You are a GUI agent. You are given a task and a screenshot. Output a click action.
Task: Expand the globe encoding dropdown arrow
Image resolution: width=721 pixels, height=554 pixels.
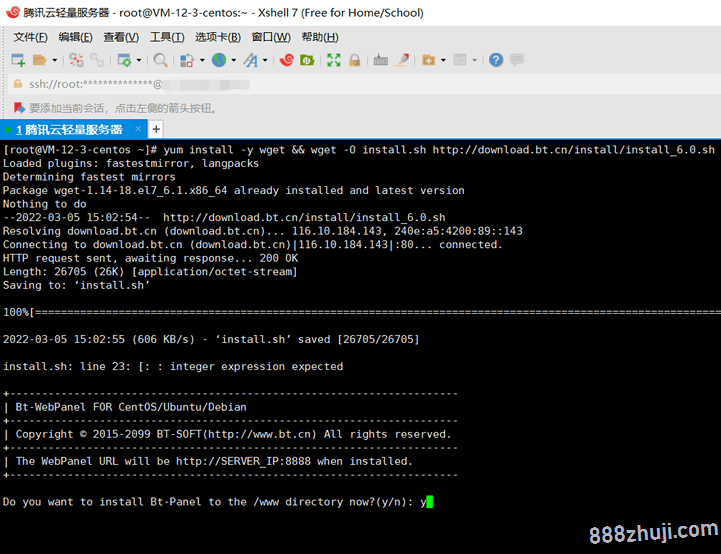click(x=234, y=60)
